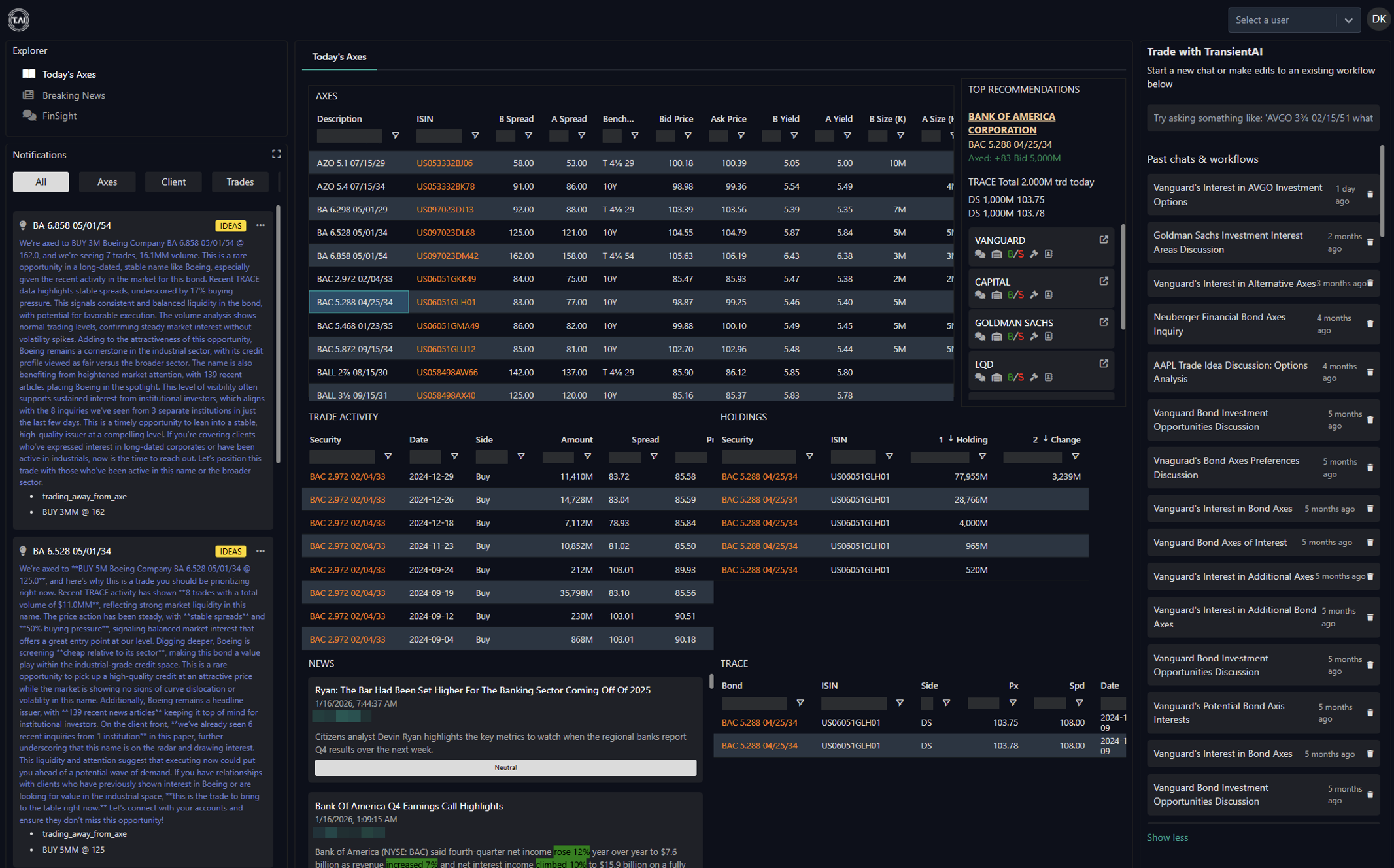The width and height of the screenshot is (1394, 868).
Task: Expand the Notifications panel to fullscreen
Action: pyautogui.click(x=277, y=154)
